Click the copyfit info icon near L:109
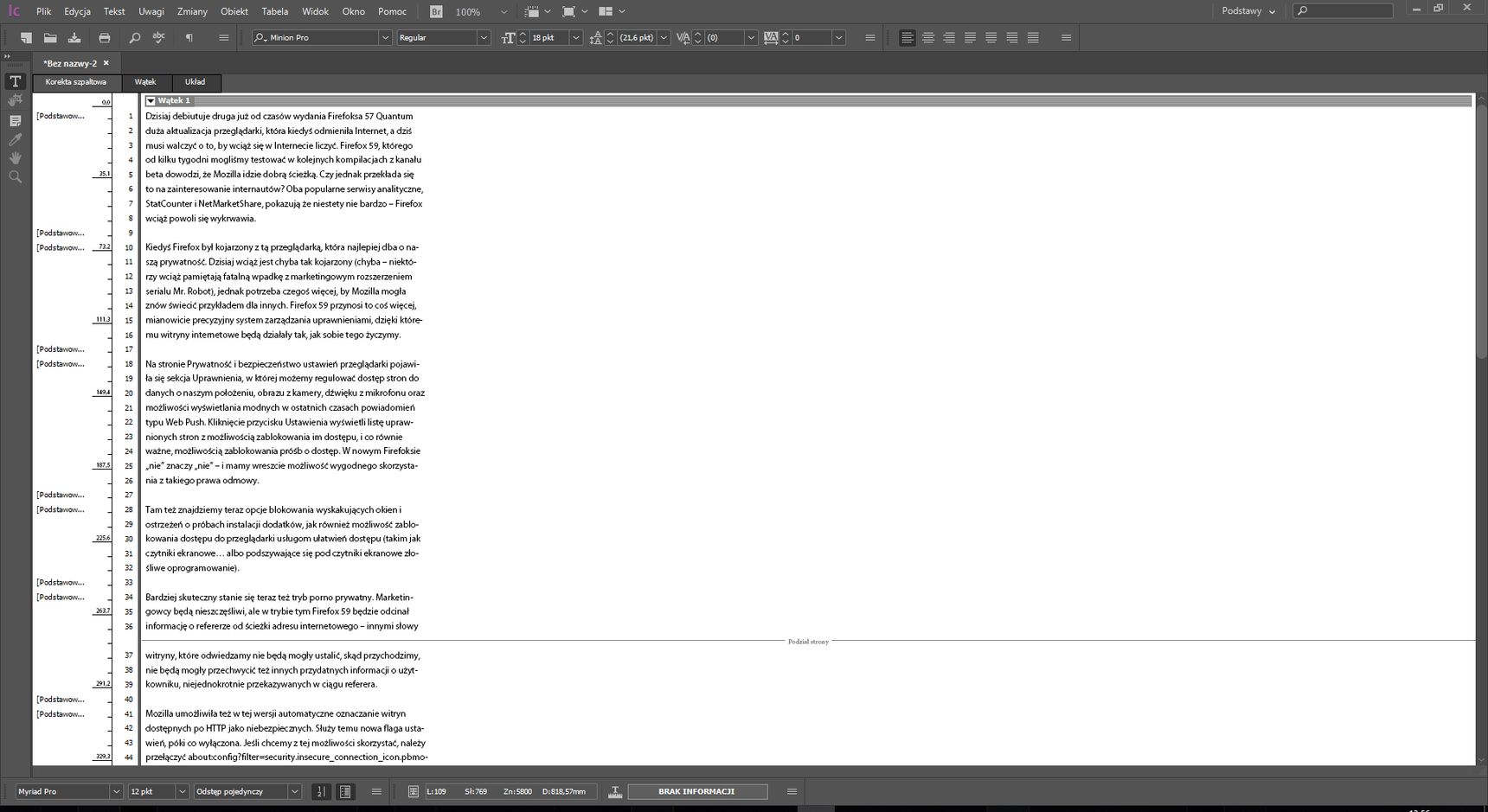This screenshot has height=812, width=1488. [x=414, y=791]
